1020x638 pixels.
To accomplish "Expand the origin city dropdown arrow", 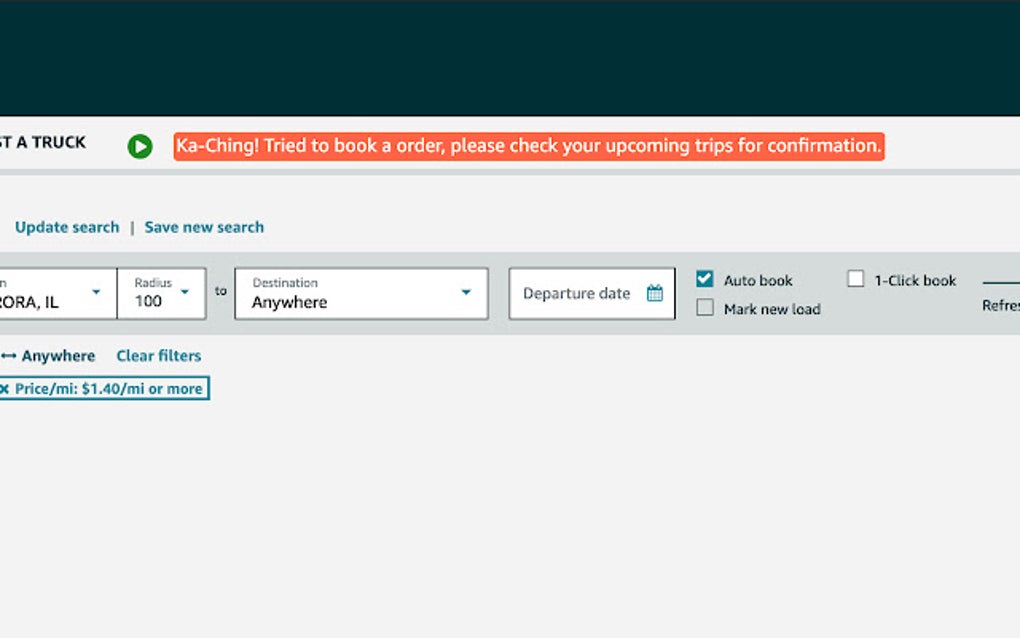I will [x=96, y=292].
